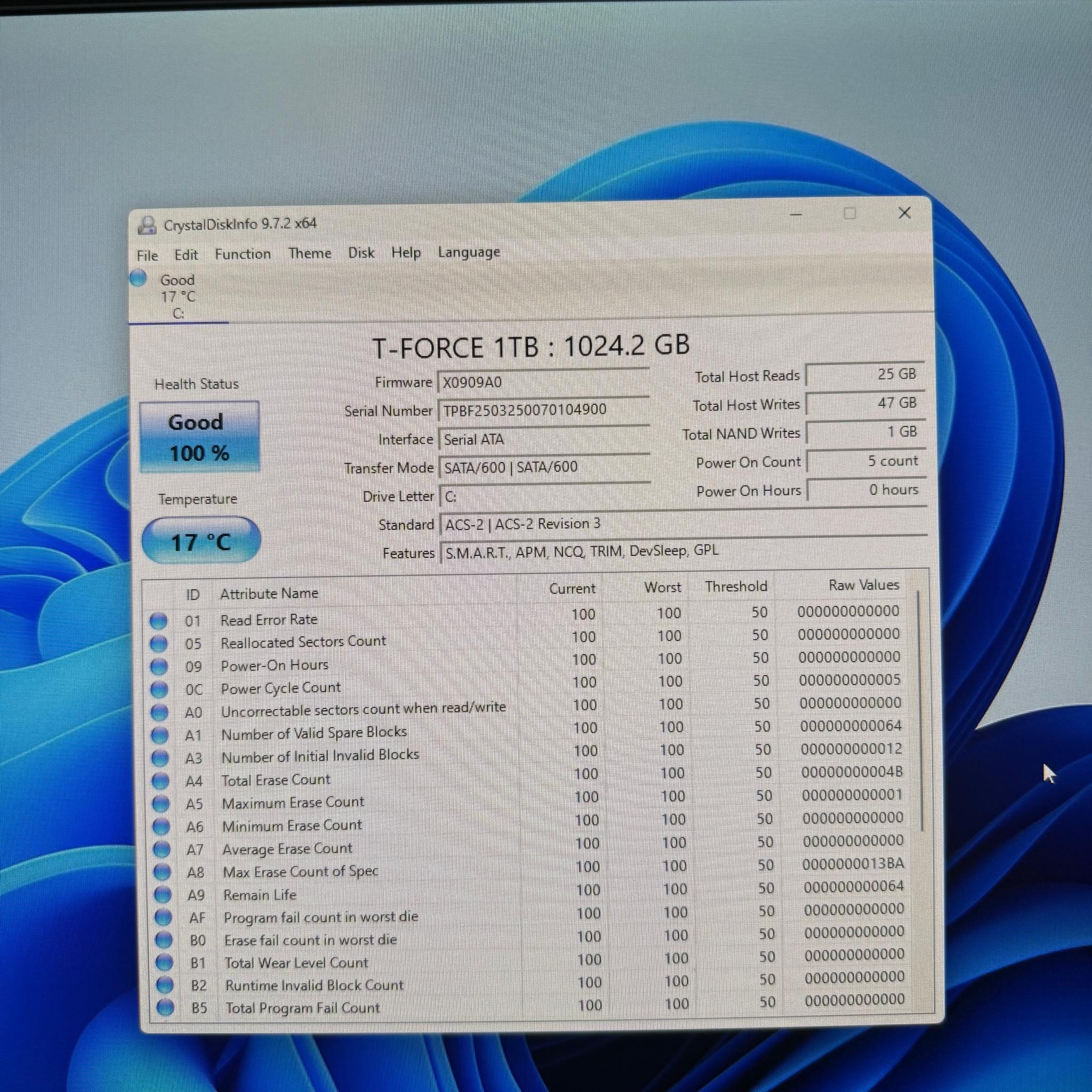
Task: Click the Total Host Reads value 25 GB
Action: (865, 374)
